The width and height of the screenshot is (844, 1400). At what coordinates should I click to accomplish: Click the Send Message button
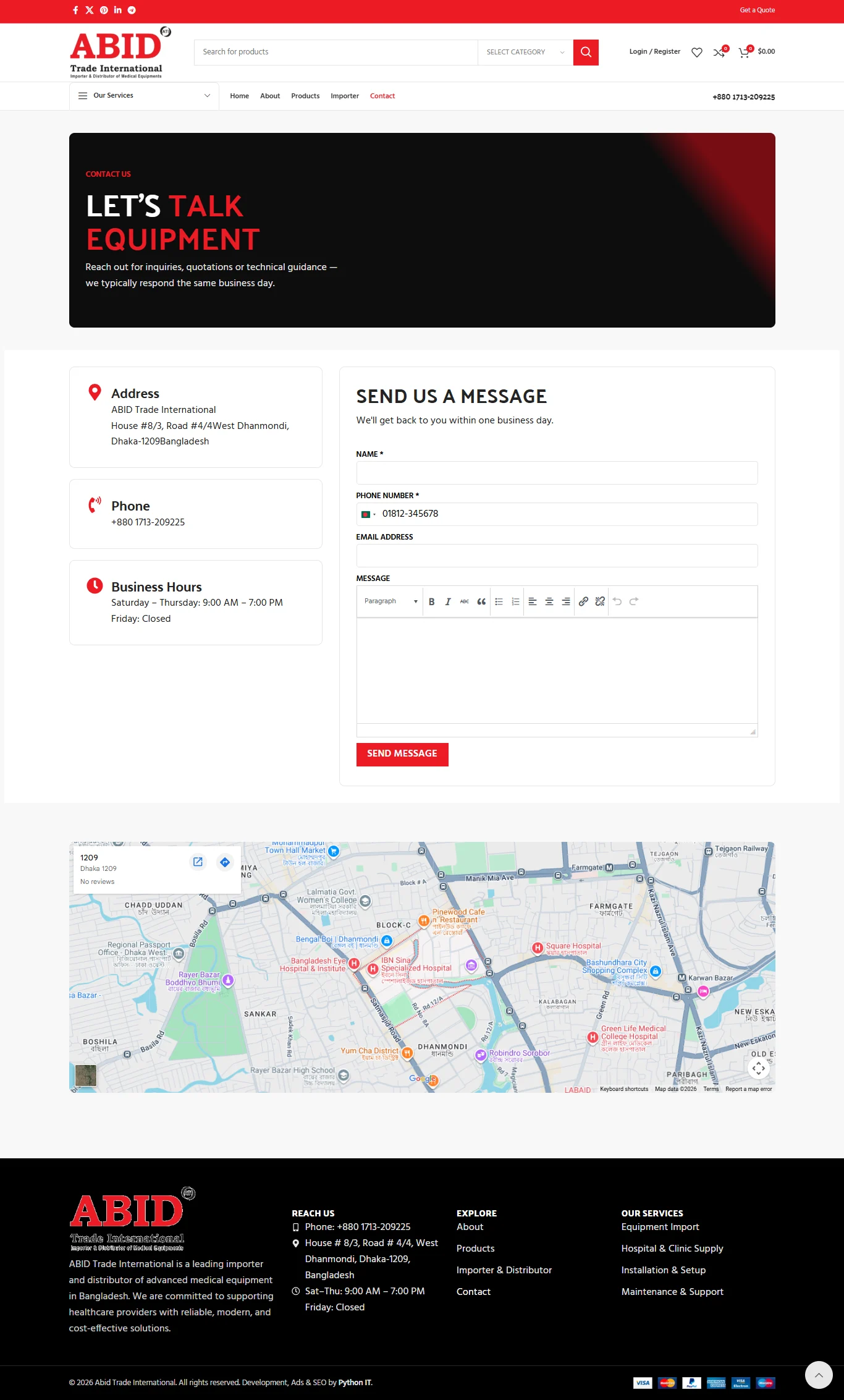[402, 754]
